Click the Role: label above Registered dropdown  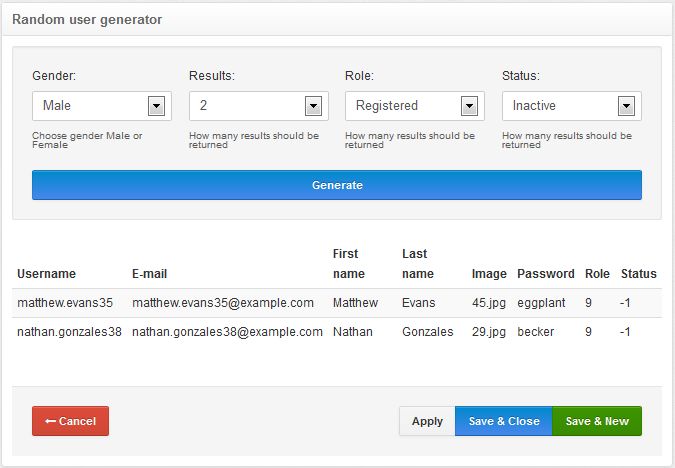[359, 76]
